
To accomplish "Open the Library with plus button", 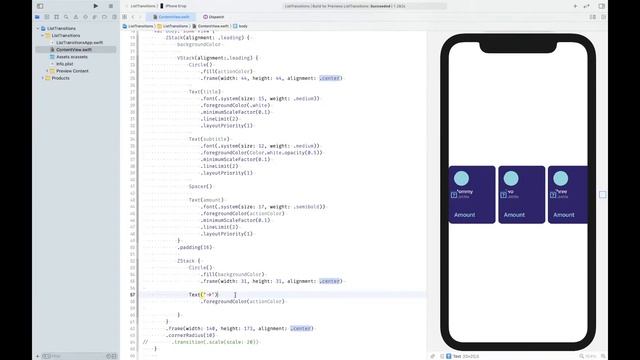I will click(575, 6).
